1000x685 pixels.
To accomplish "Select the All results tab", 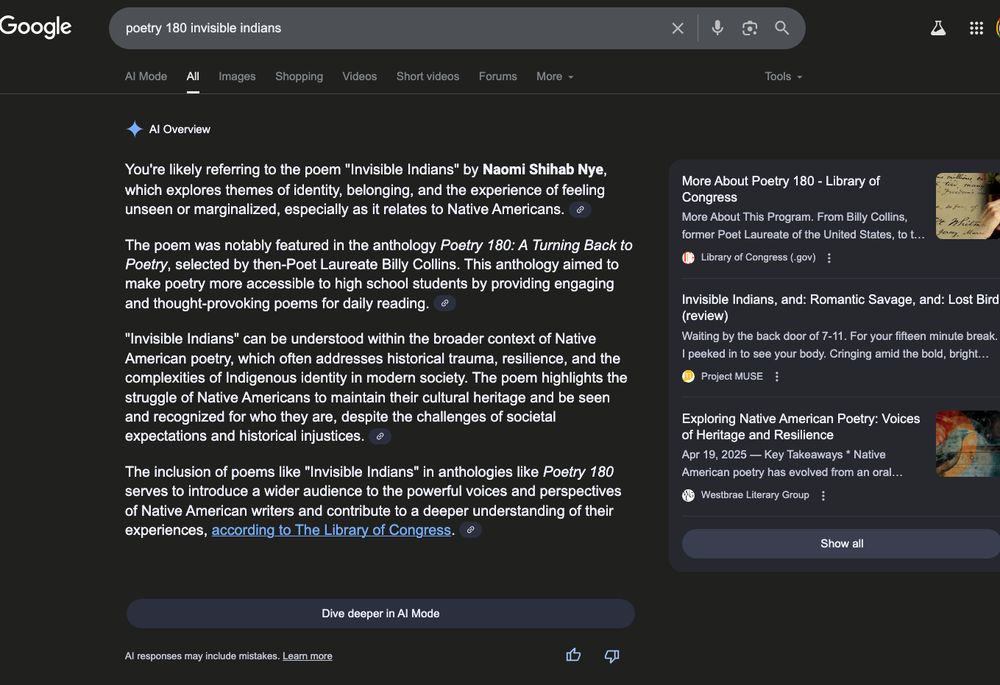I will click(x=193, y=77).
